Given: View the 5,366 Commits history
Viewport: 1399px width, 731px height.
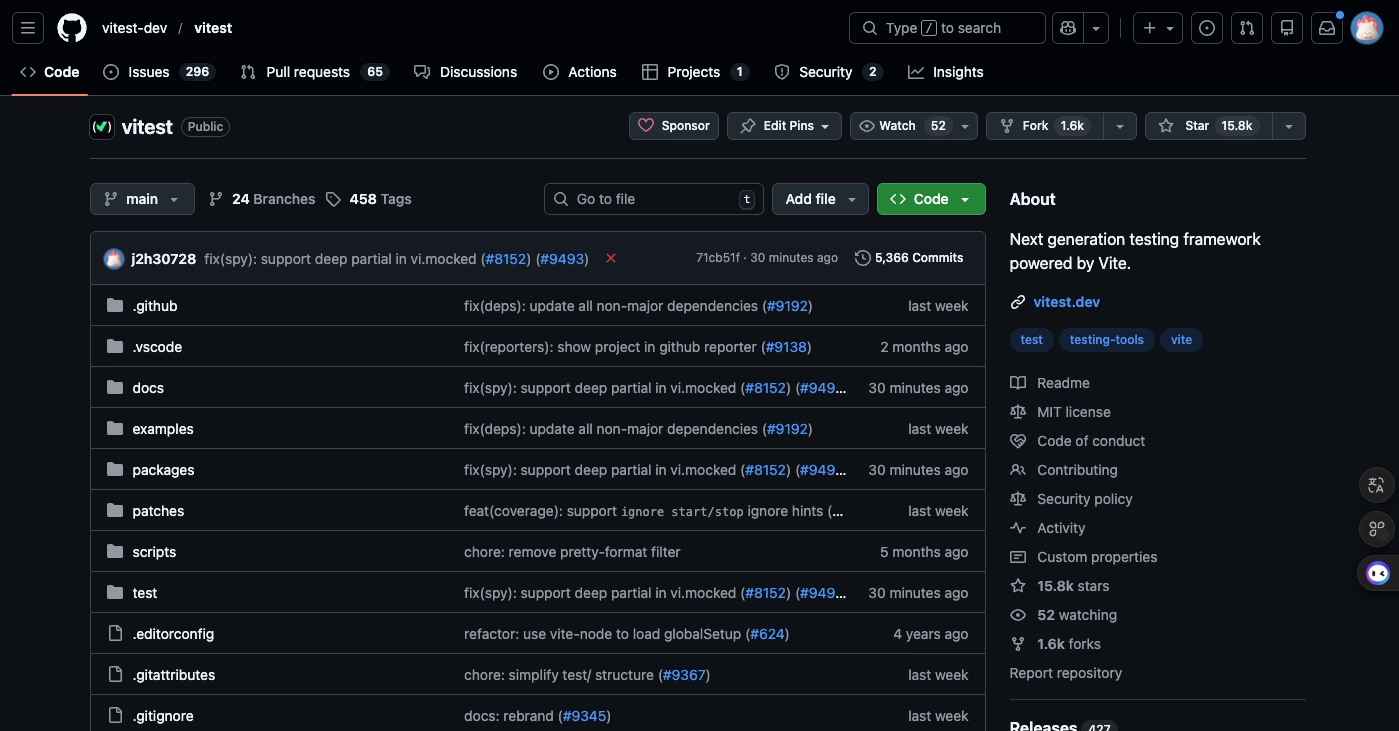Looking at the screenshot, I should pos(909,258).
